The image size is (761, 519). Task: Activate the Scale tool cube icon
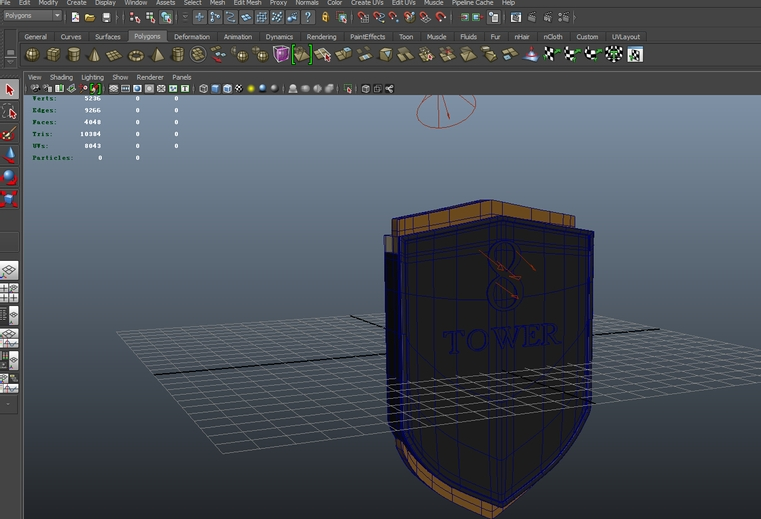coord(9,199)
